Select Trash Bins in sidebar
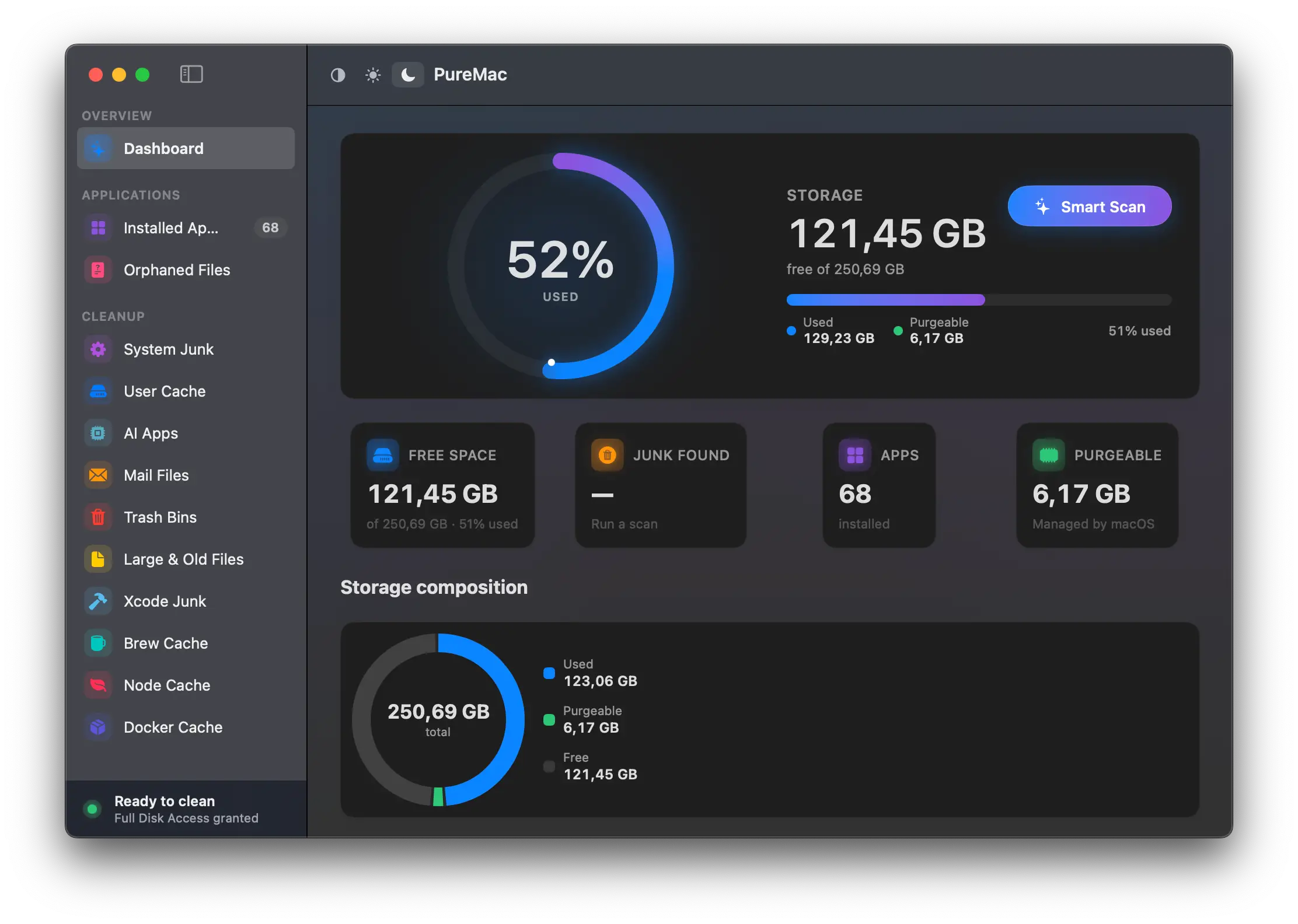The height and width of the screenshot is (924, 1298). tap(186, 517)
